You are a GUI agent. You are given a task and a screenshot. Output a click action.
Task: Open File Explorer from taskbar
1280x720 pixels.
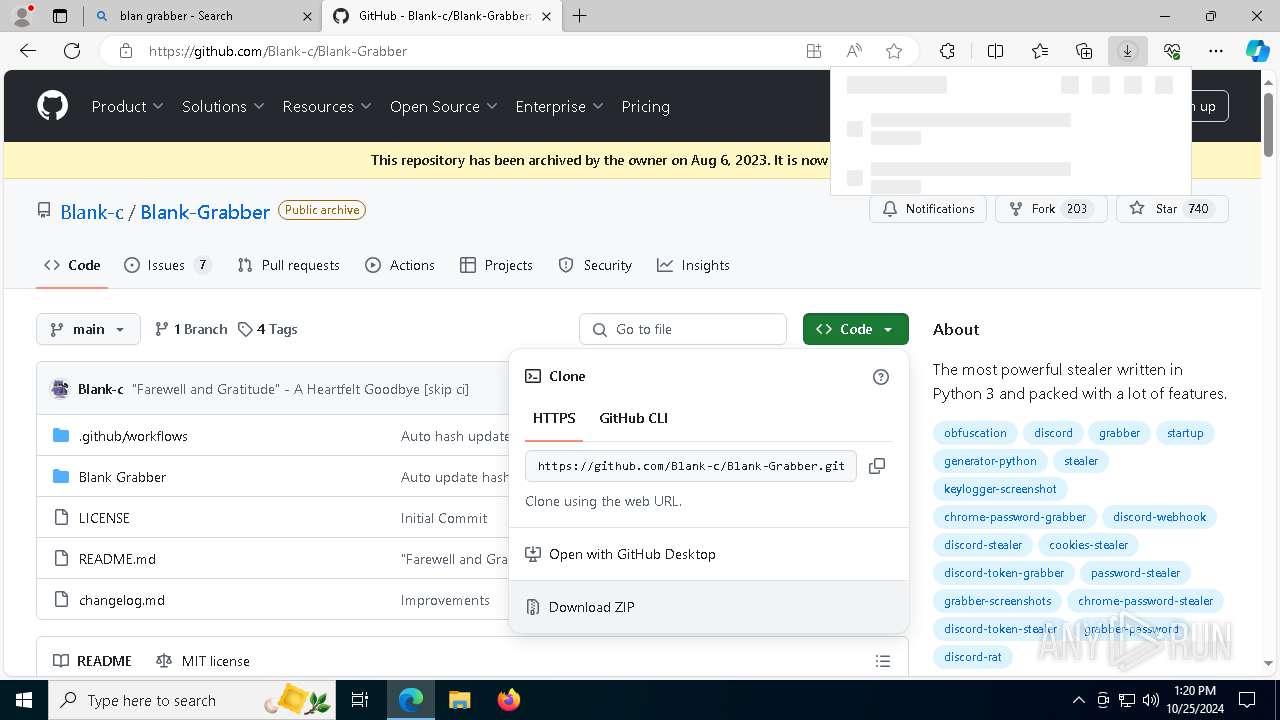459,700
